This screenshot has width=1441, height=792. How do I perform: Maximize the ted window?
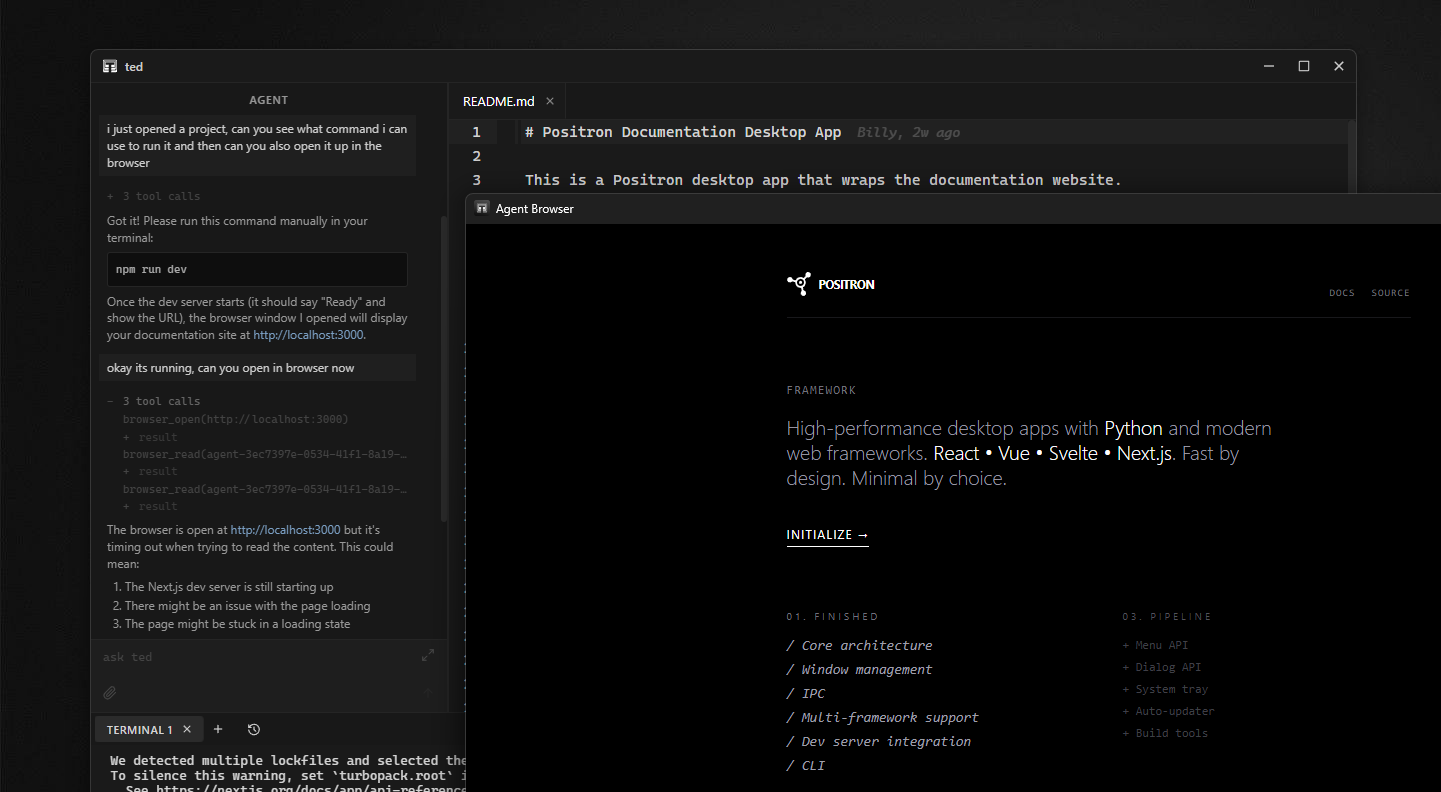tap(1304, 66)
